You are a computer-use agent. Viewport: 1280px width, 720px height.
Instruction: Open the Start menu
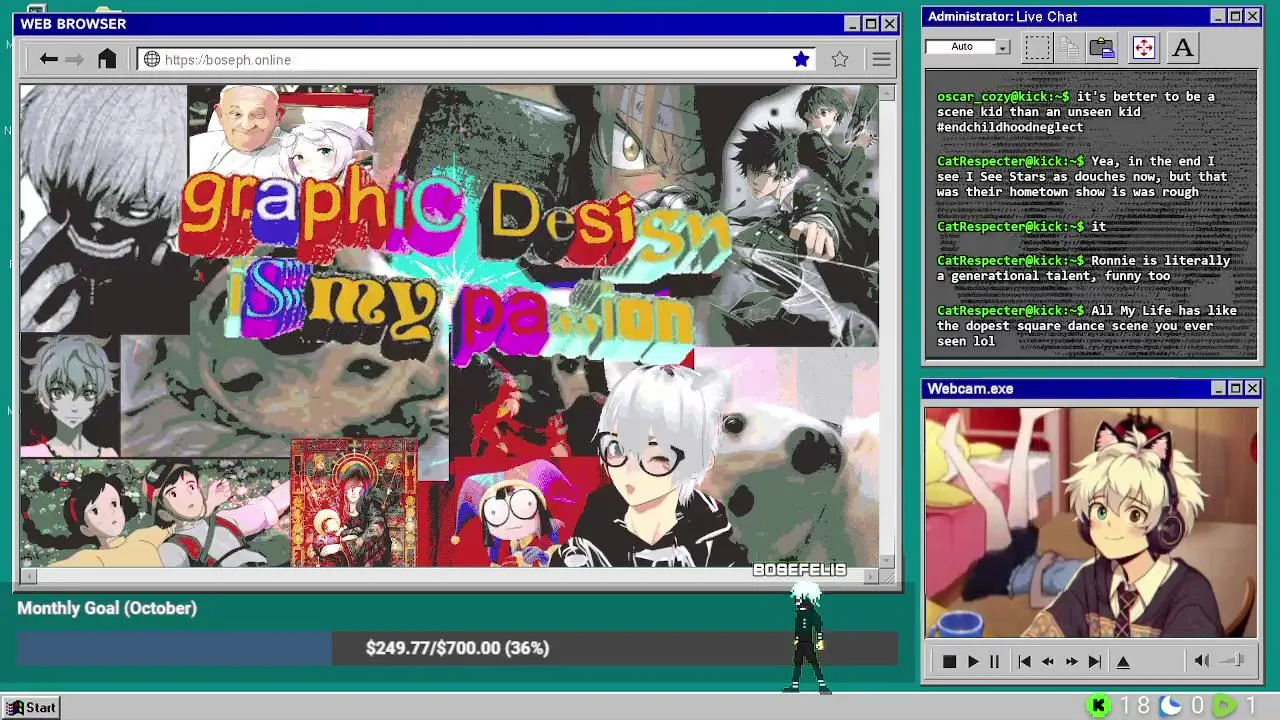pyautogui.click(x=32, y=707)
